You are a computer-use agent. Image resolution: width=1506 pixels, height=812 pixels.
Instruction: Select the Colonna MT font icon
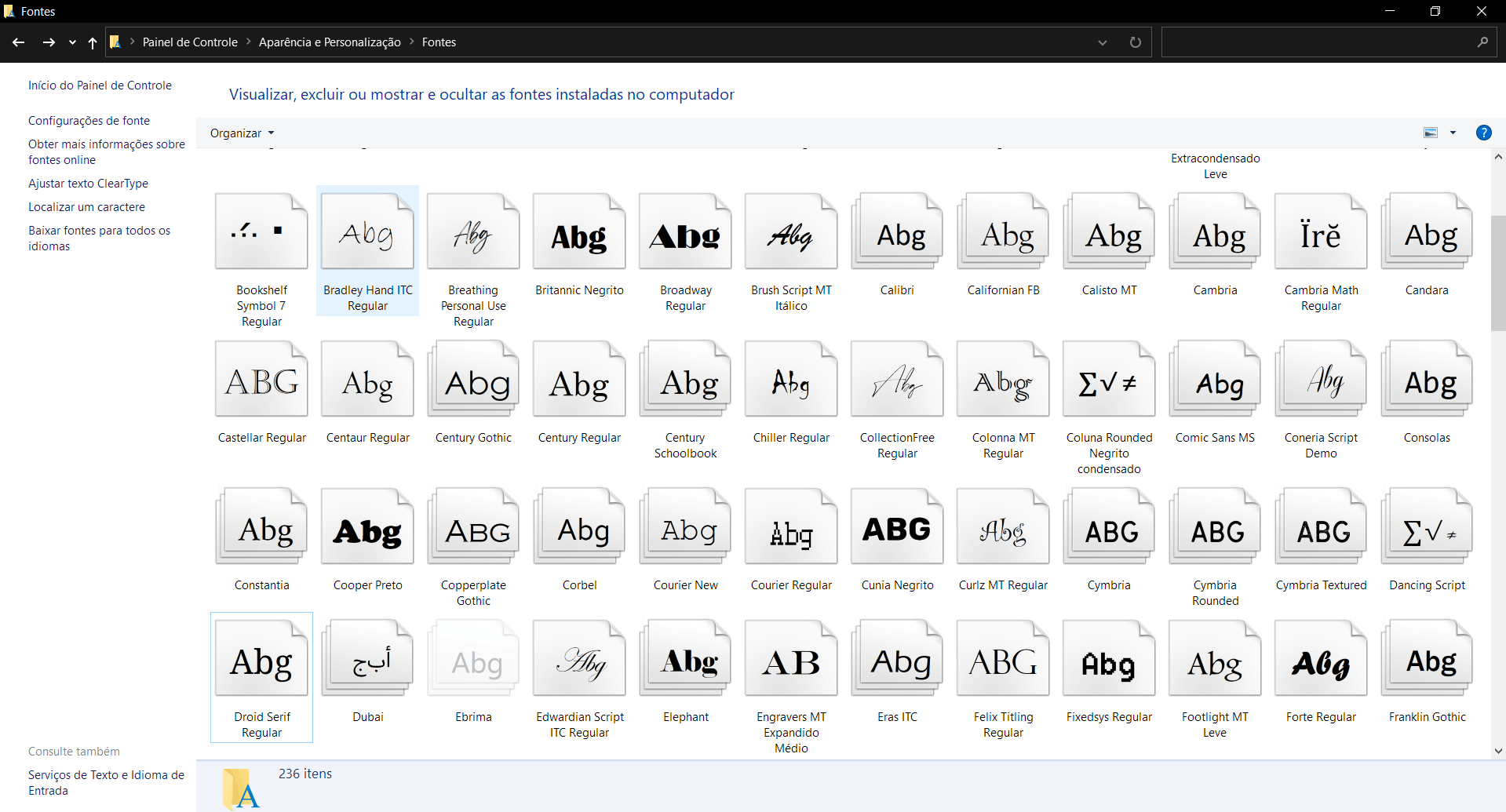1003,379
